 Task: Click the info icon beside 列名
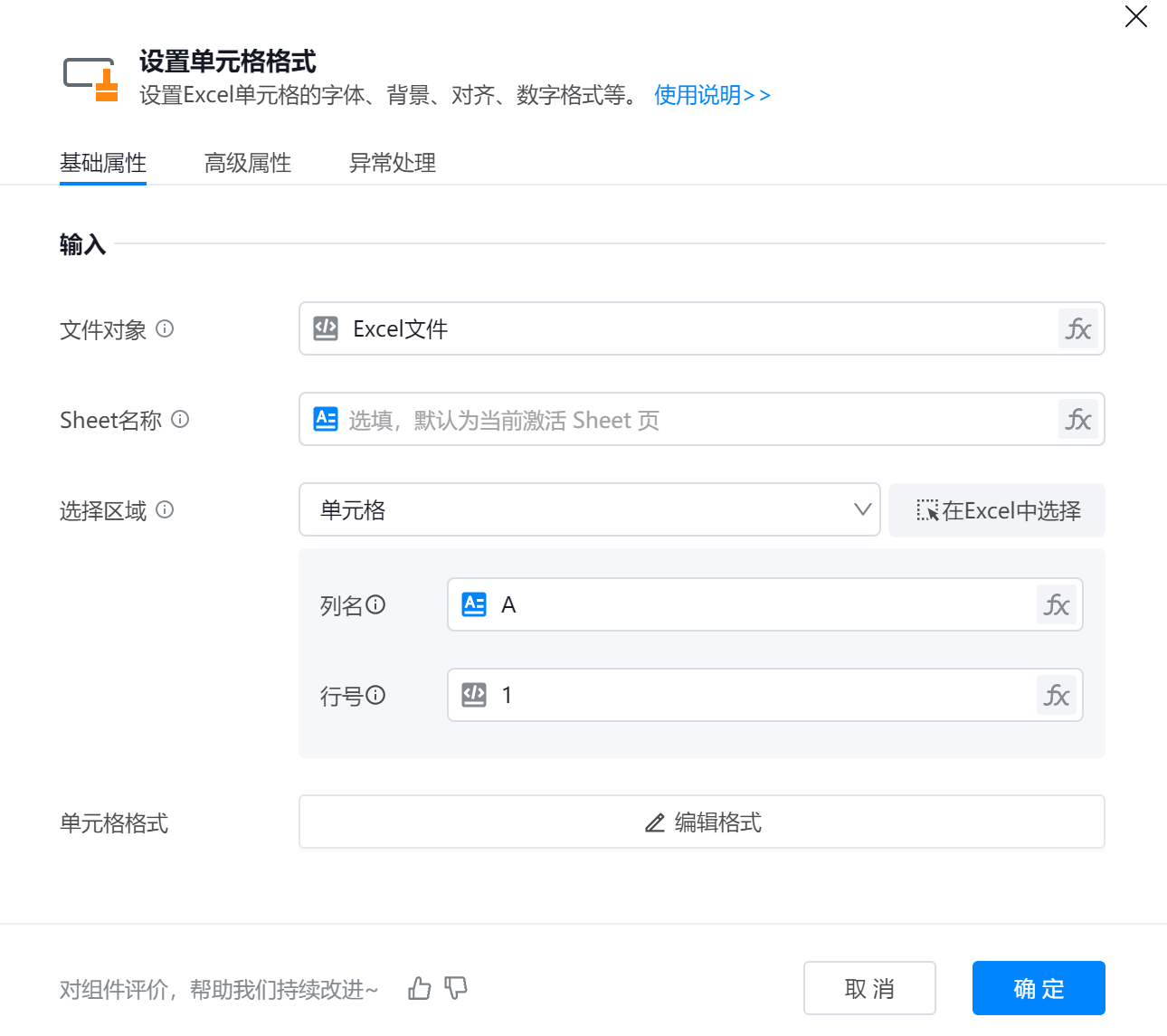(x=375, y=604)
